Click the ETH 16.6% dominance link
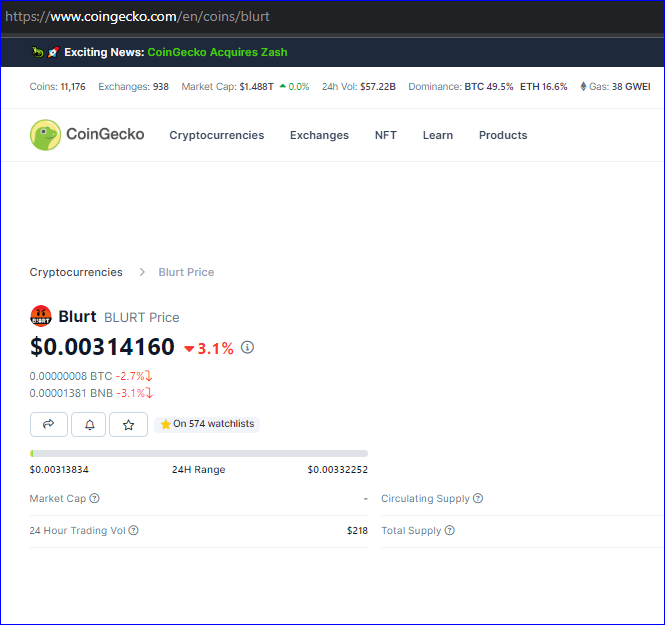The width and height of the screenshot is (665, 625). tap(544, 86)
